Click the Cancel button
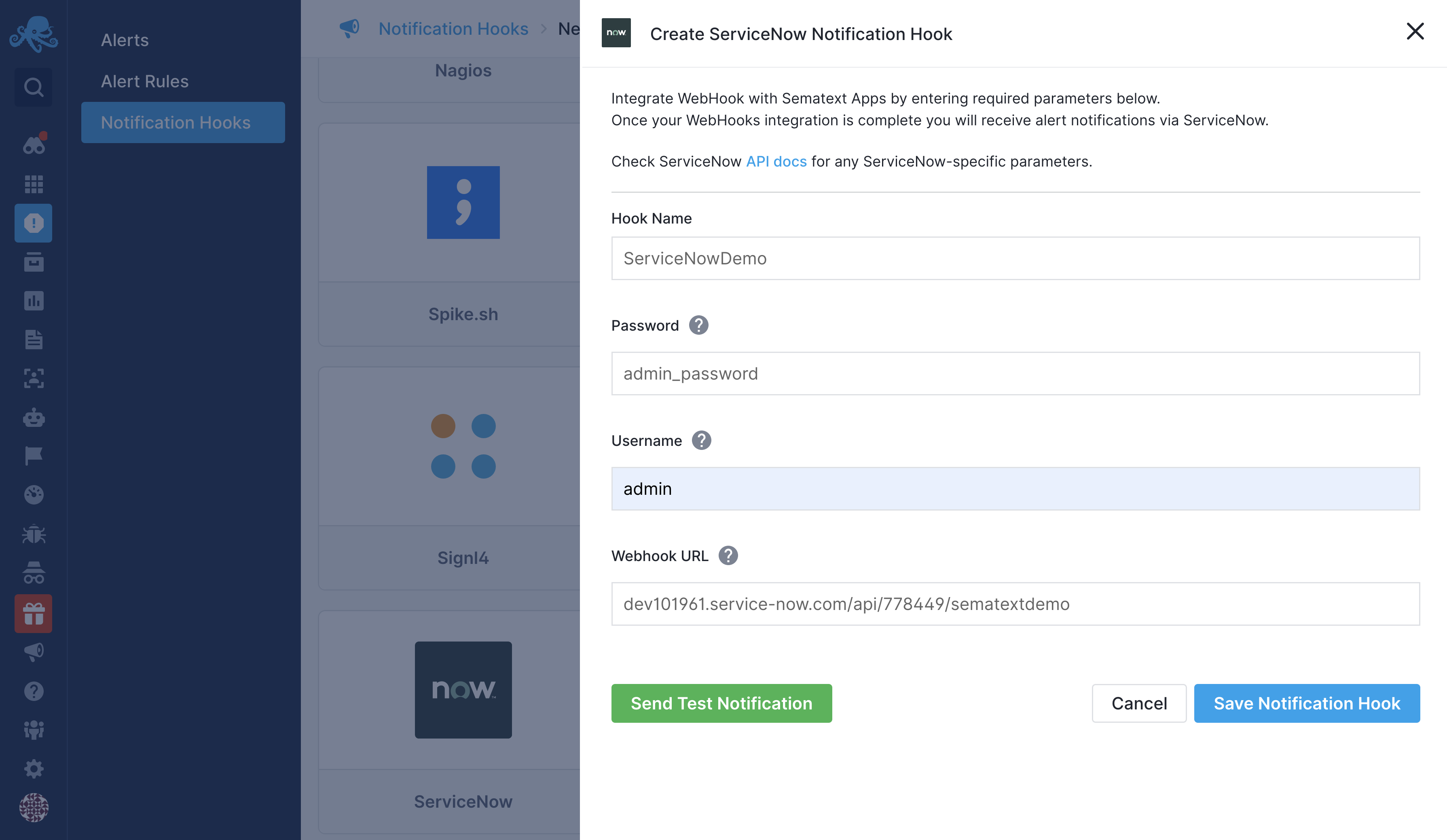The height and width of the screenshot is (840, 1447). [1139, 703]
